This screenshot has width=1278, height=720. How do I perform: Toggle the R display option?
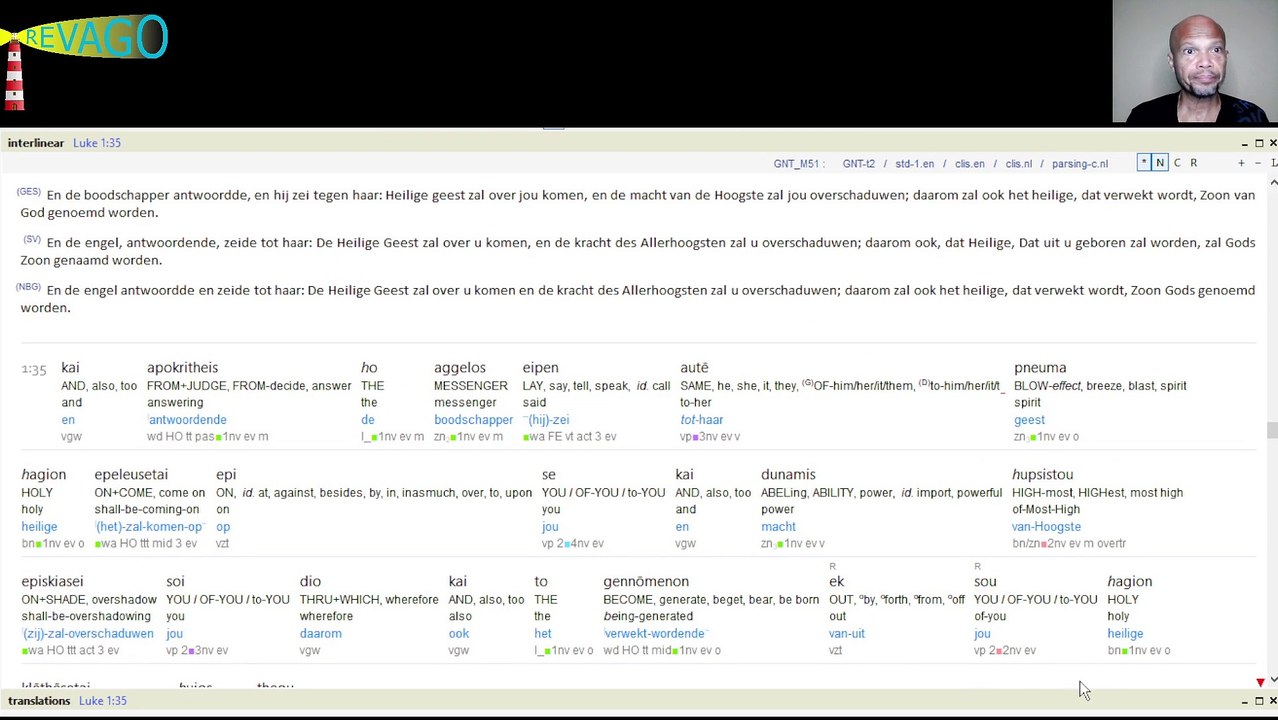pyautogui.click(x=1193, y=163)
